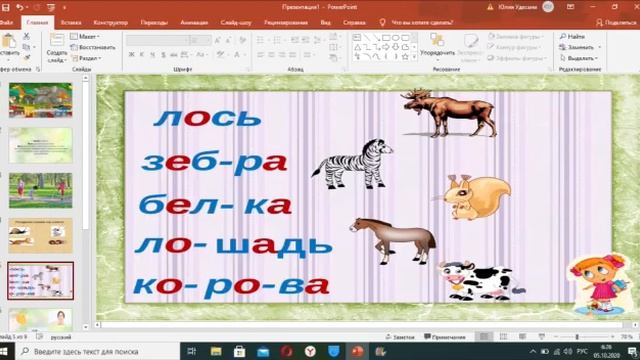Start slideshow from beginning via quick access icon

[51, 7]
